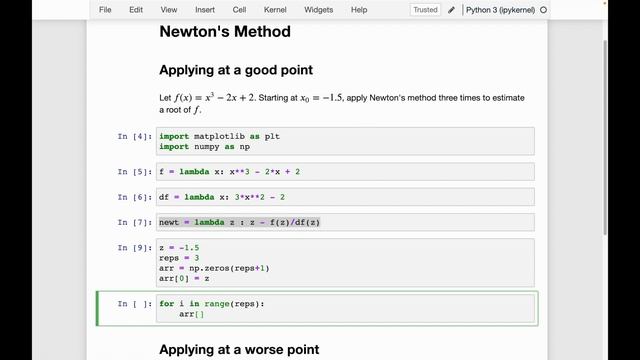Screen dimensions: 640x360
Task: Click the Newton's Method heading
Action: (x=225, y=31)
